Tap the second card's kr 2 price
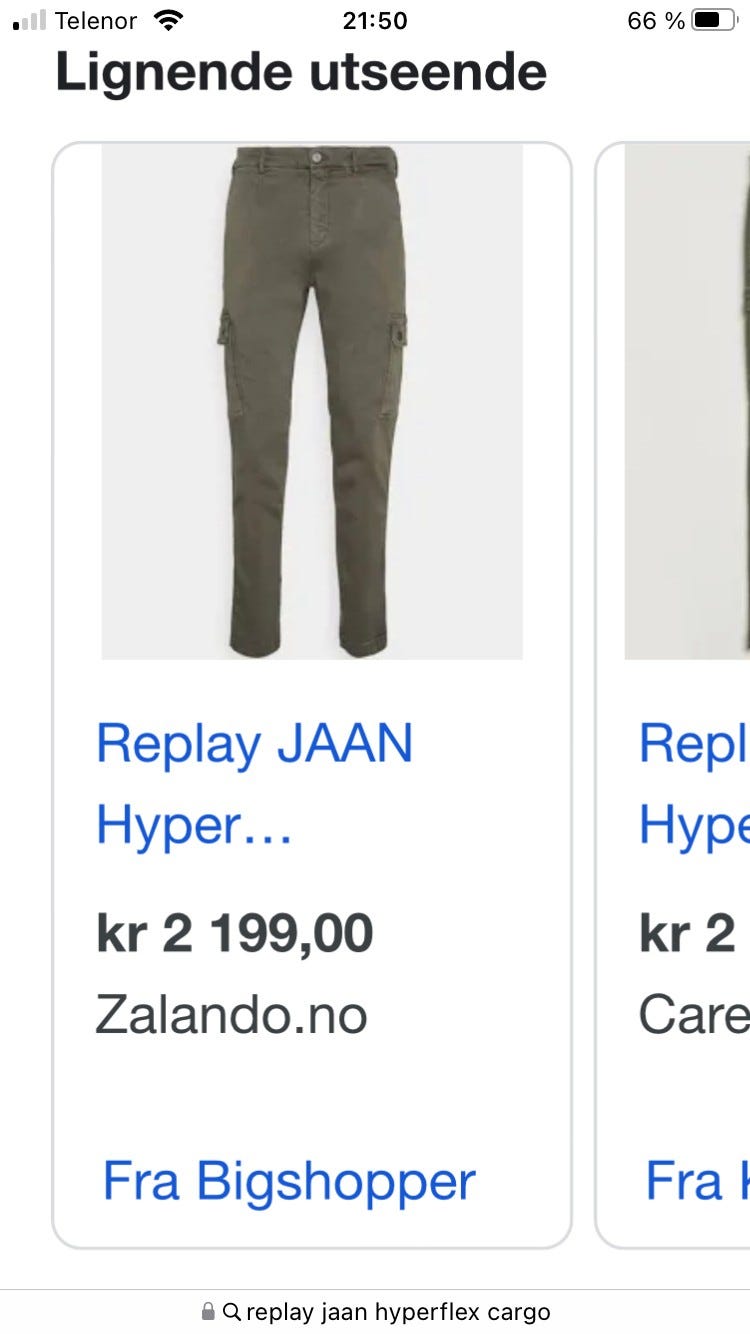Viewport: 750px width, 1334px height. [x=688, y=933]
